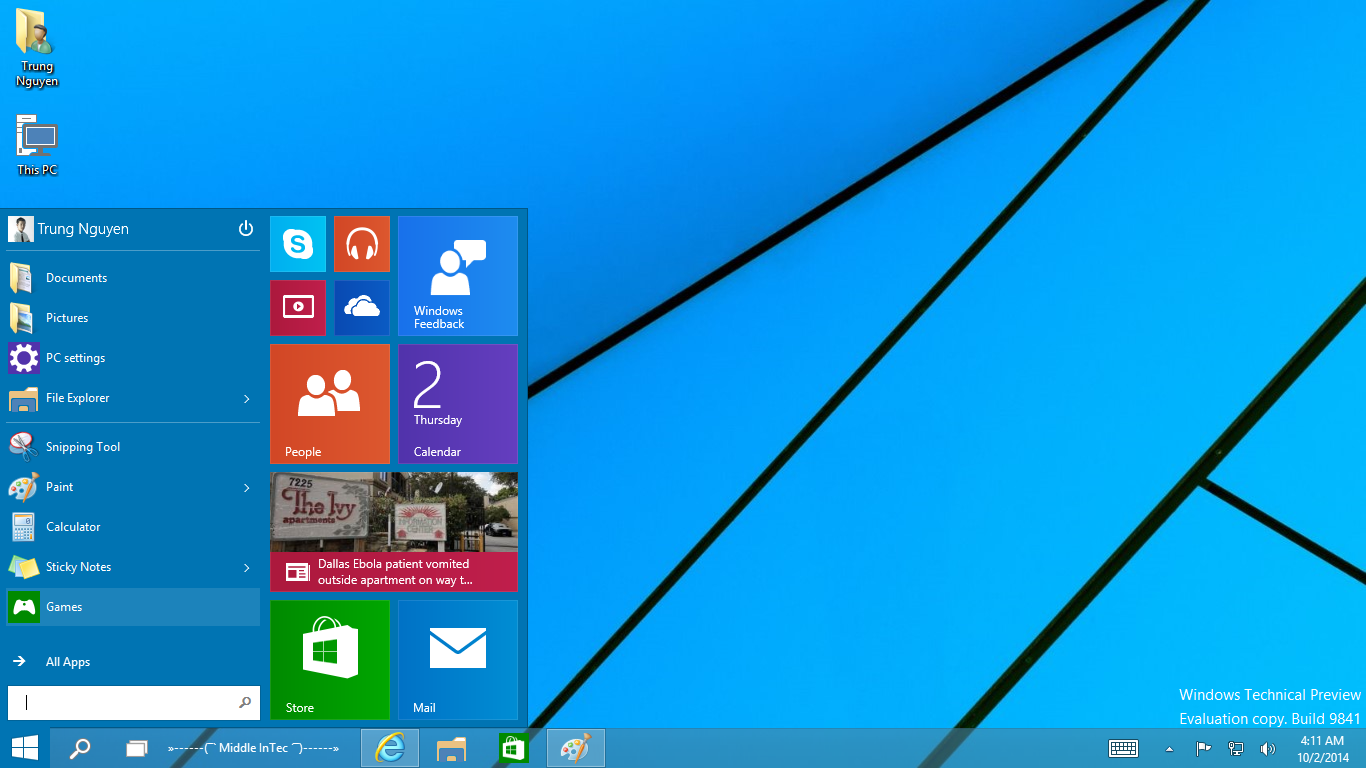Open PC settings from the Start menu
The image size is (1366, 768).
[x=132, y=358]
